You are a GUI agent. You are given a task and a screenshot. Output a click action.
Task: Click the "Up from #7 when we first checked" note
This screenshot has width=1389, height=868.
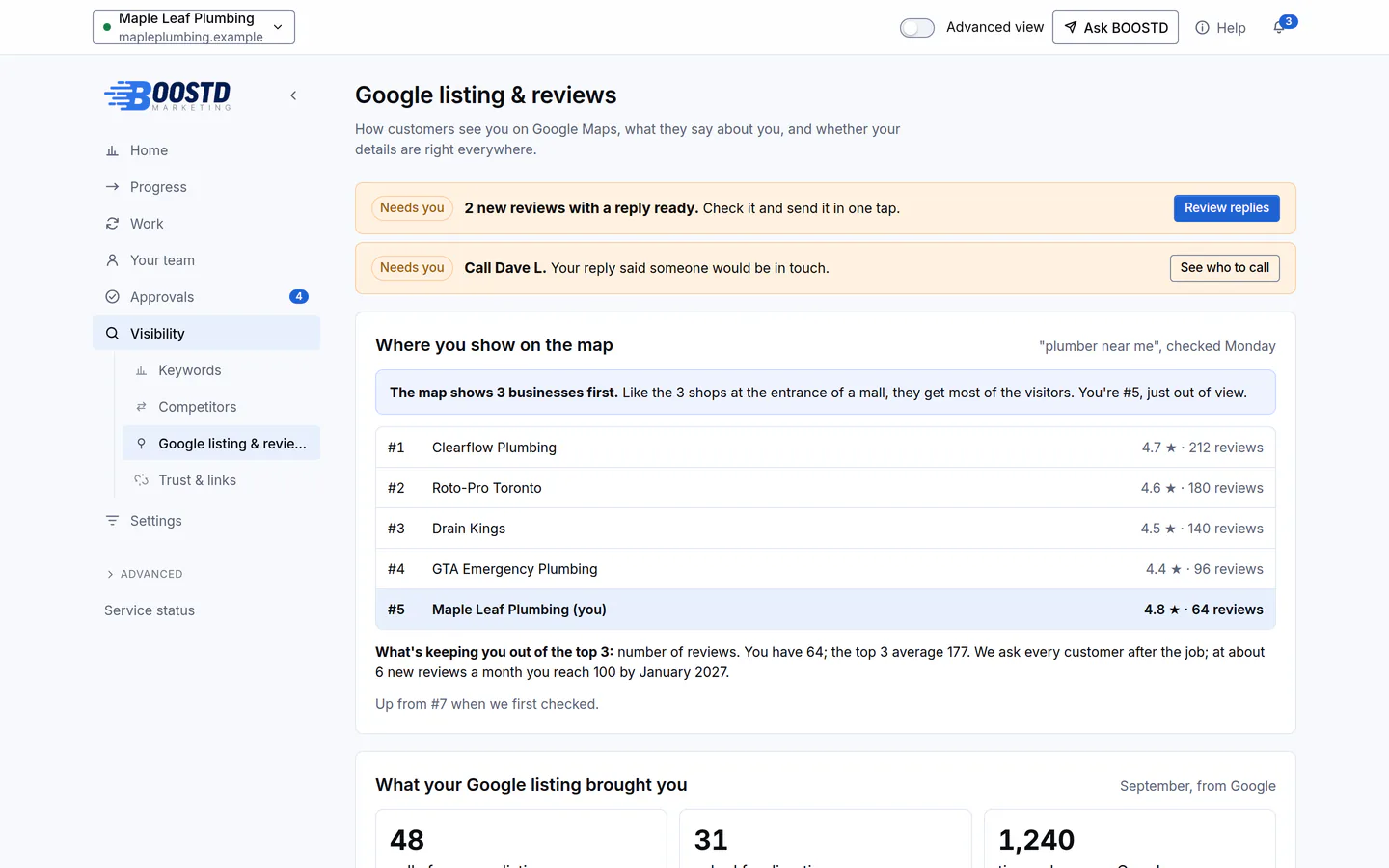[487, 704]
